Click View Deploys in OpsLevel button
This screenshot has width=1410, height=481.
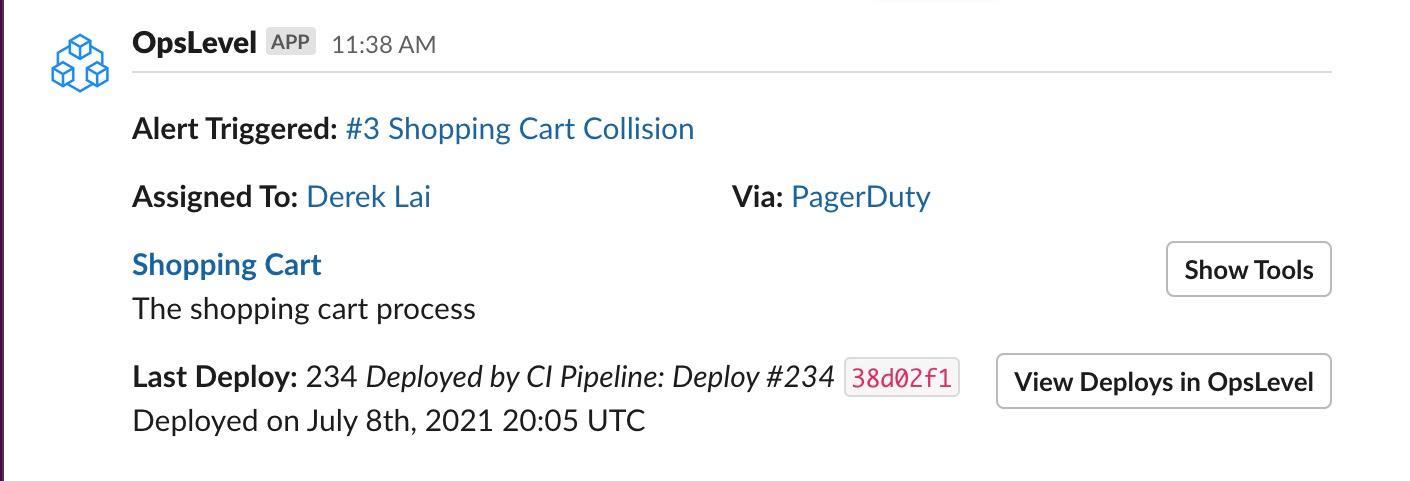click(x=1164, y=381)
